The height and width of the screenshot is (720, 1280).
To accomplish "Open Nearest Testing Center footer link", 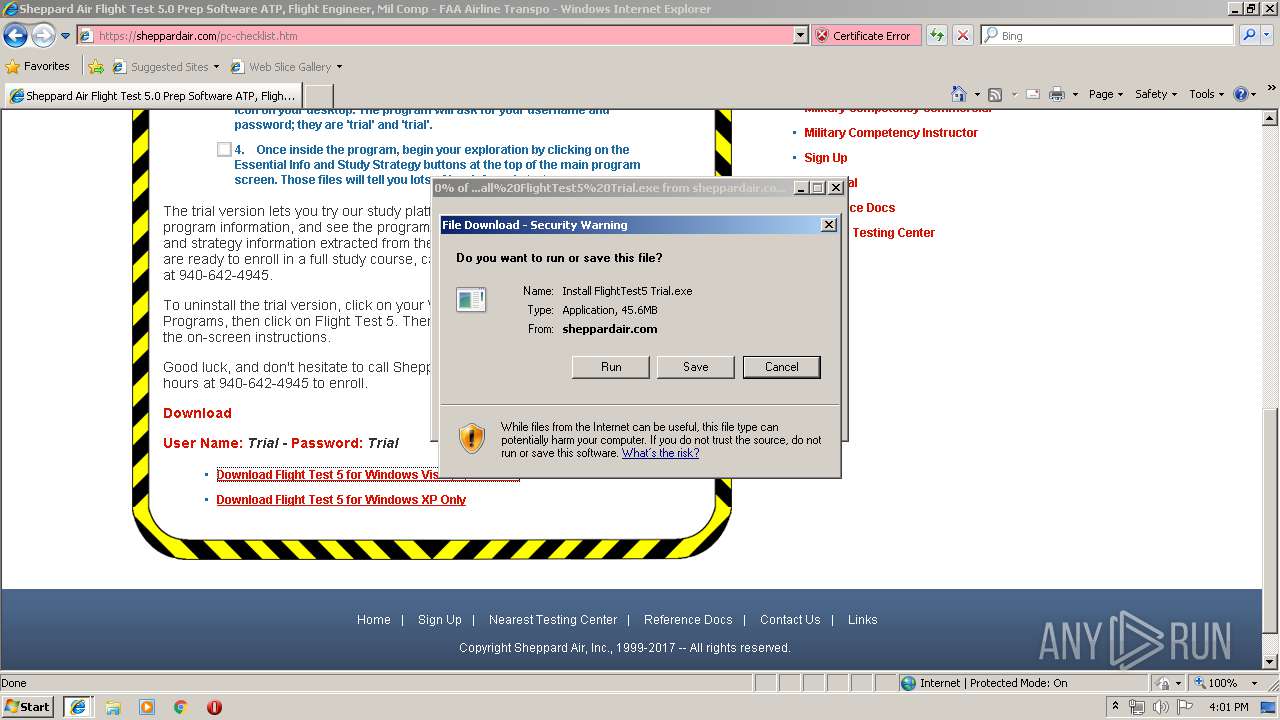I will (553, 620).
